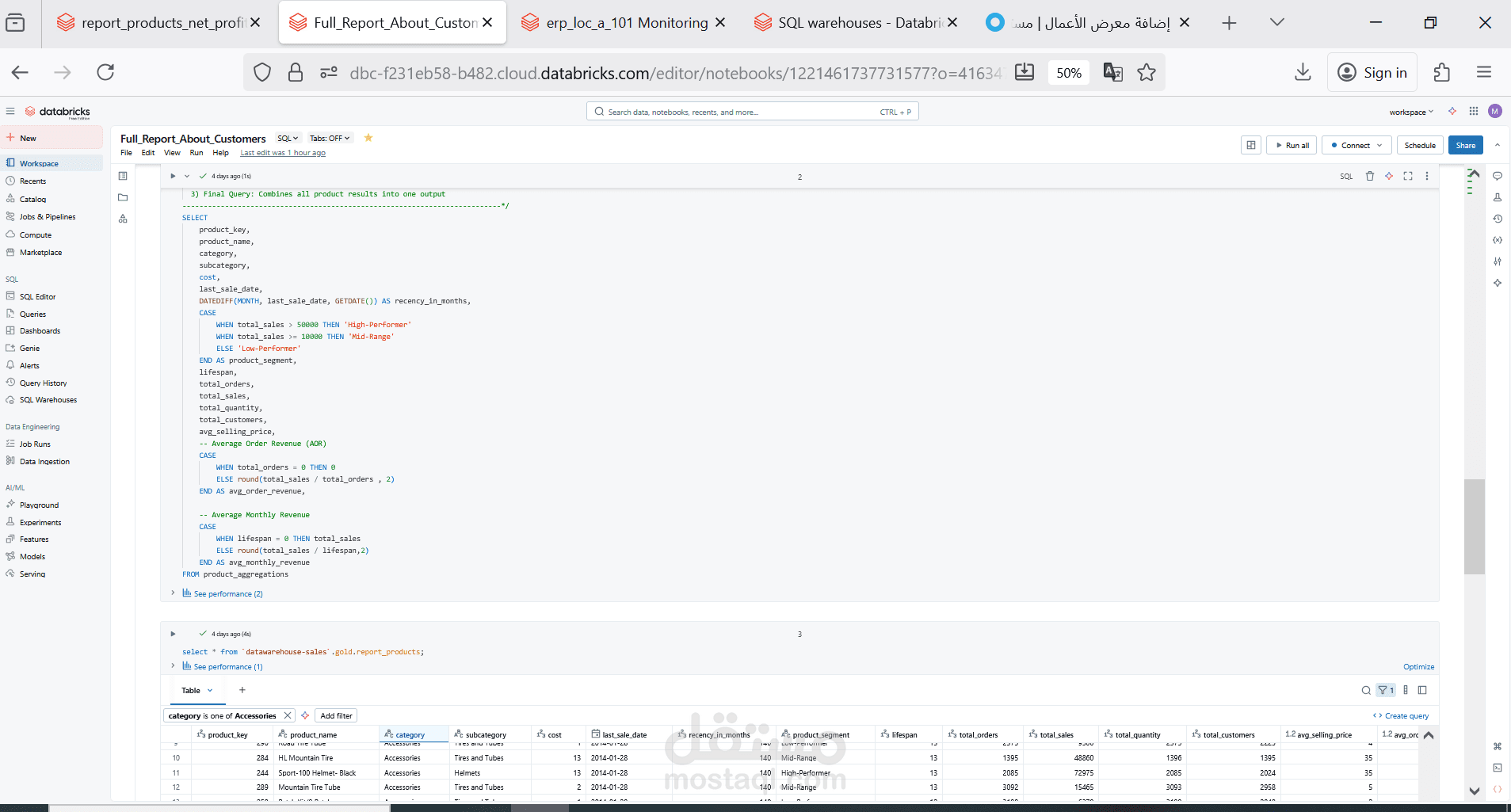
Task: Favorite the notebook with the star icon
Action: pyautogui.click(x=368, y=138)
